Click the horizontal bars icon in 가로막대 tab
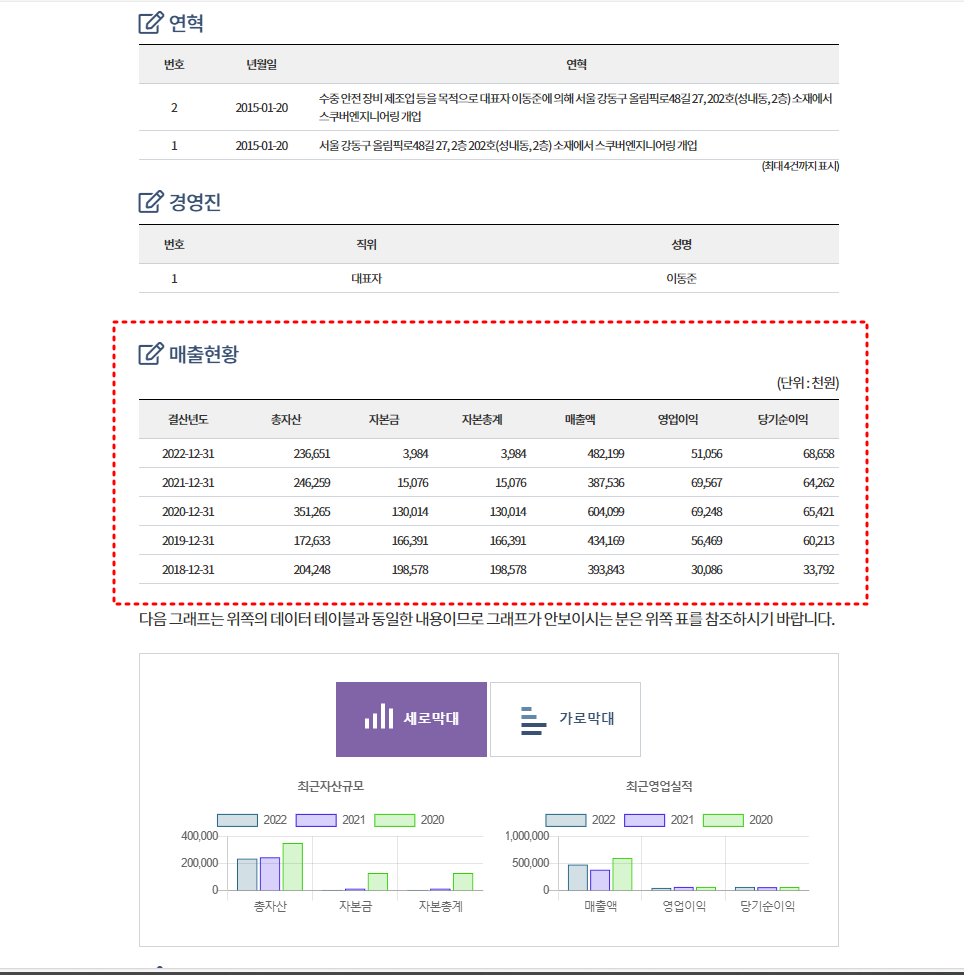 point(533,720)
